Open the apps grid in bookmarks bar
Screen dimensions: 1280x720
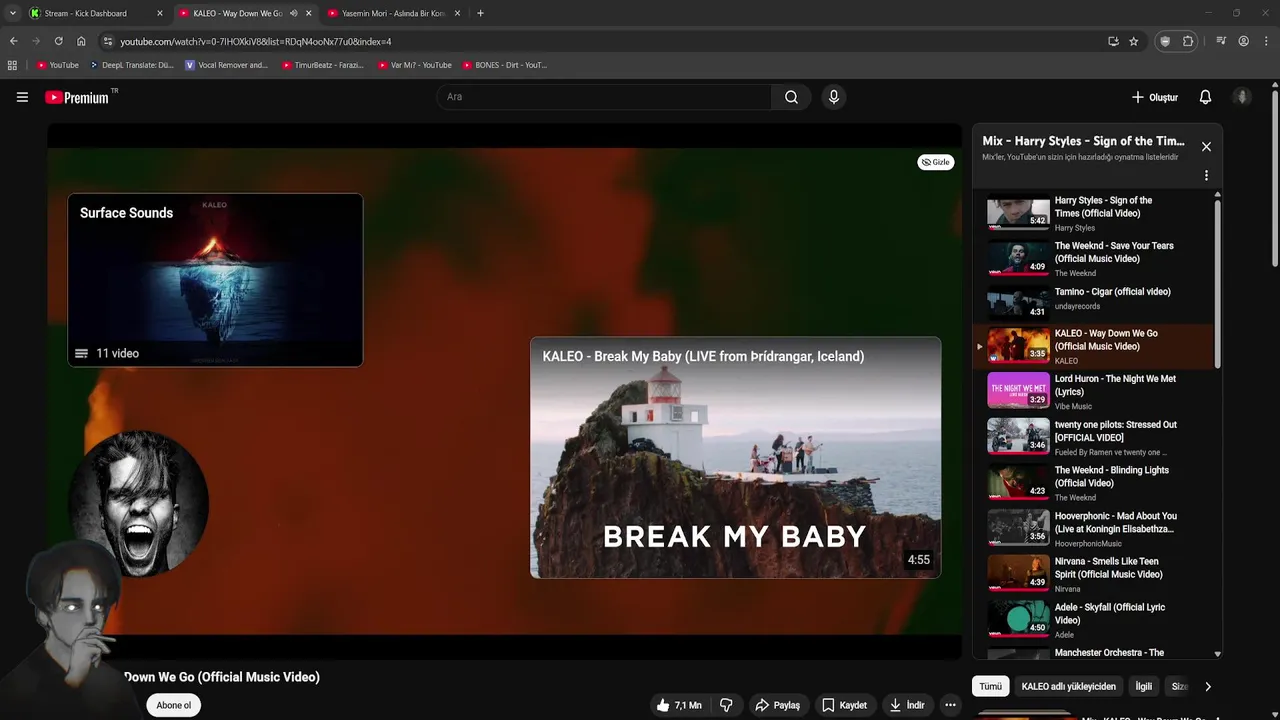pos(12,65)
